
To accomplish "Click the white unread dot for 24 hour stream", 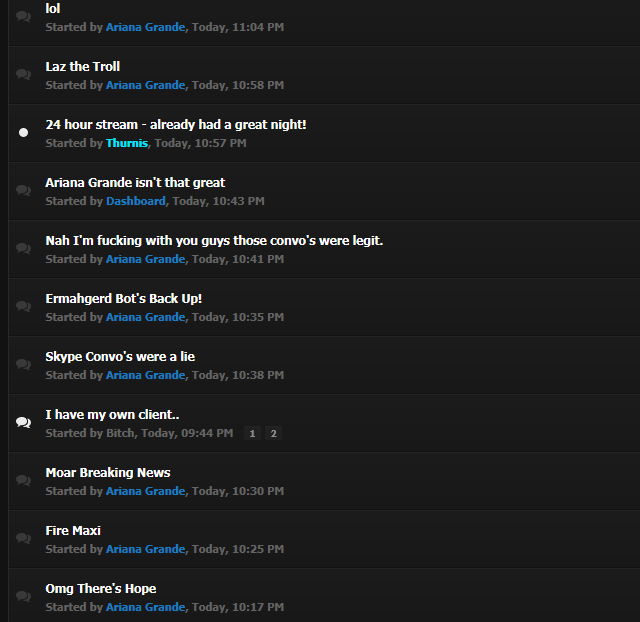I will tap(23, 132).
